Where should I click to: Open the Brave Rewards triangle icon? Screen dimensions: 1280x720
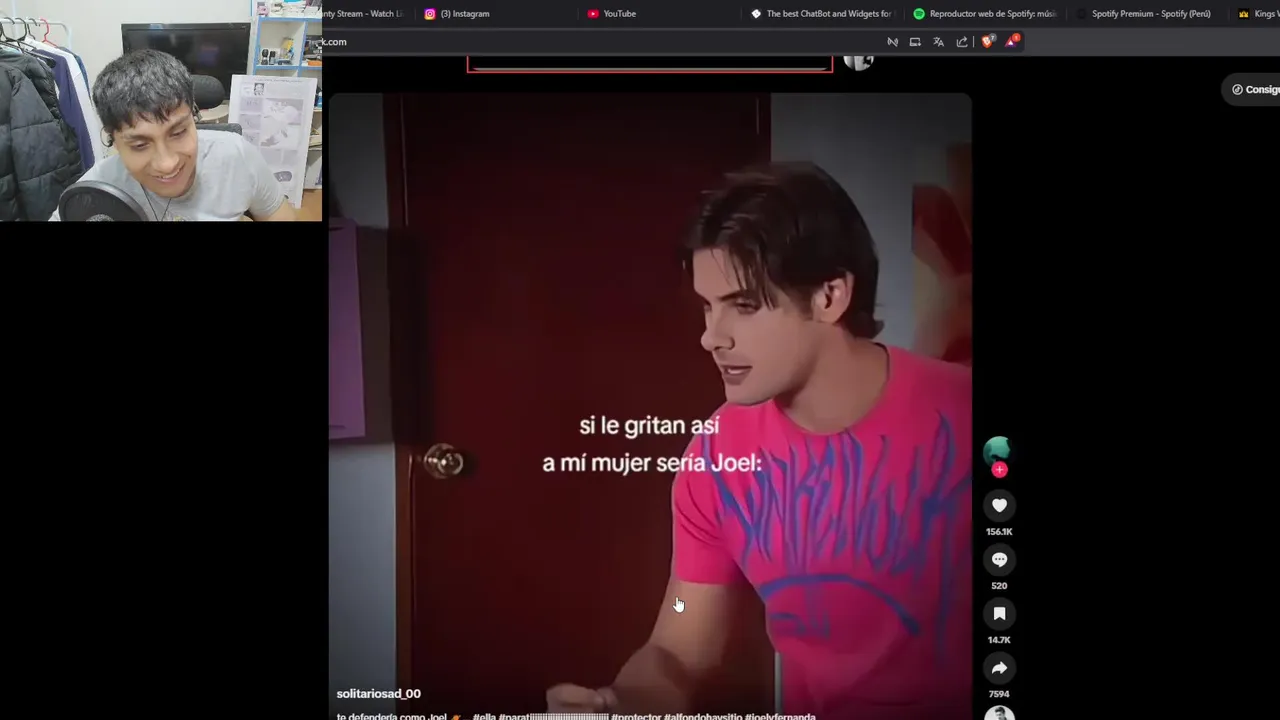pos(1012,41)
